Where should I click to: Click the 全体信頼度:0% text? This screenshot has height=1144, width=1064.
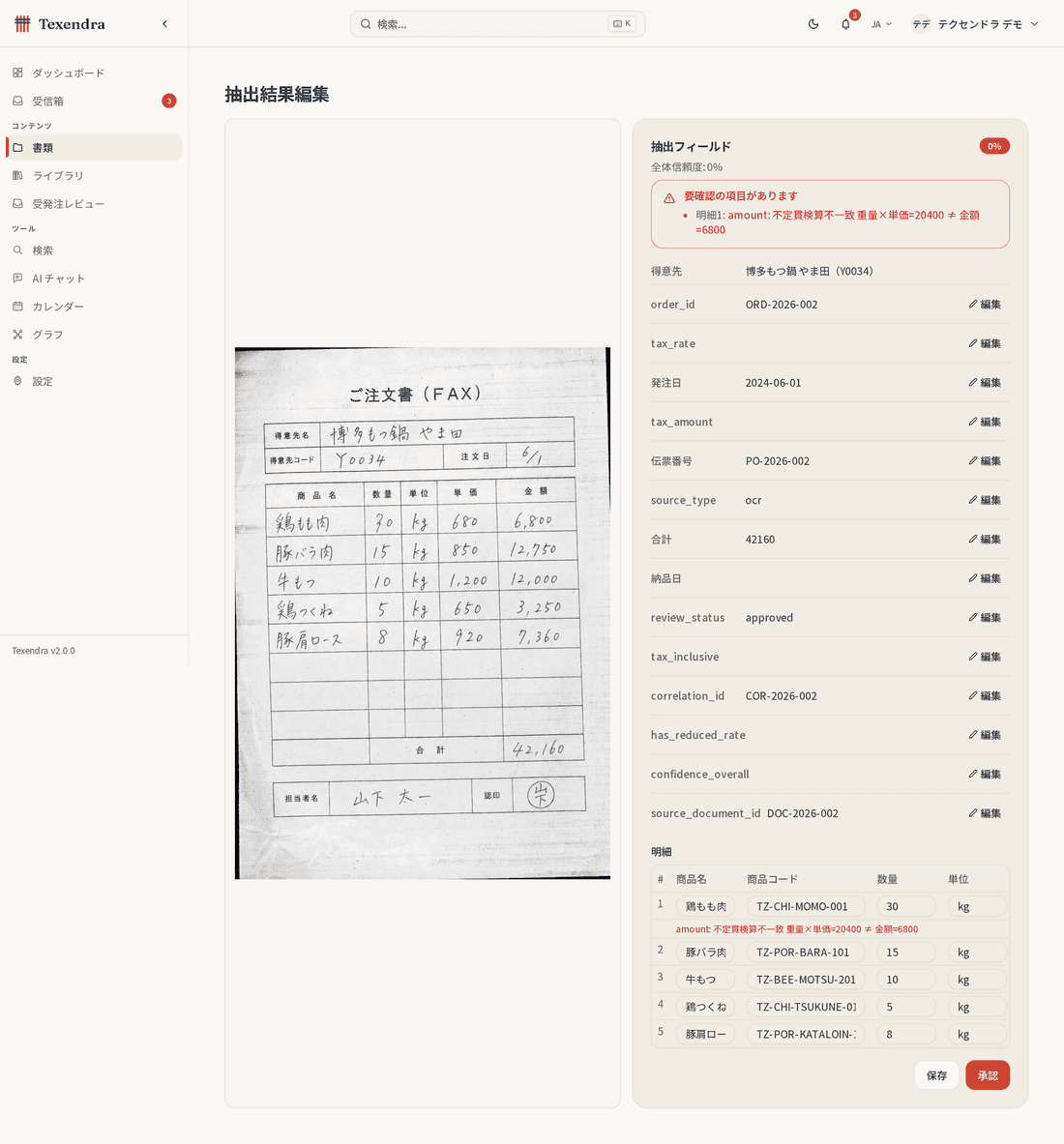[687, 167]
